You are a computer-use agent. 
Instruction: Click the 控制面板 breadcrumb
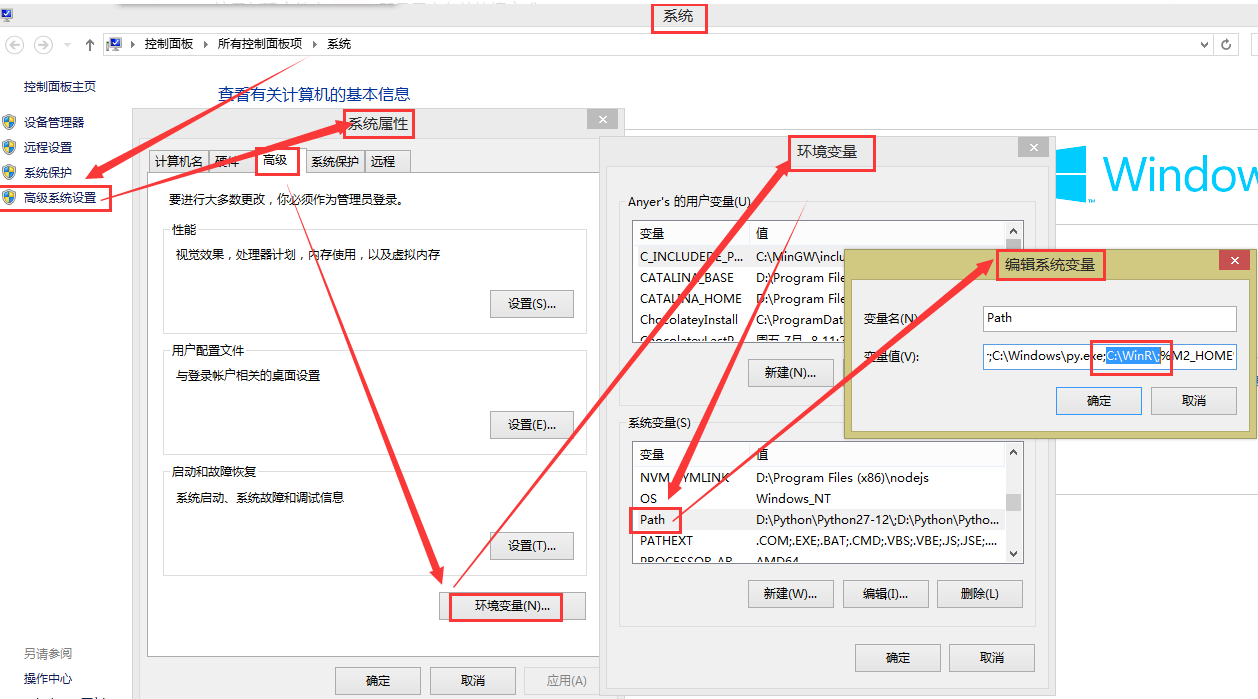(169, 44)
